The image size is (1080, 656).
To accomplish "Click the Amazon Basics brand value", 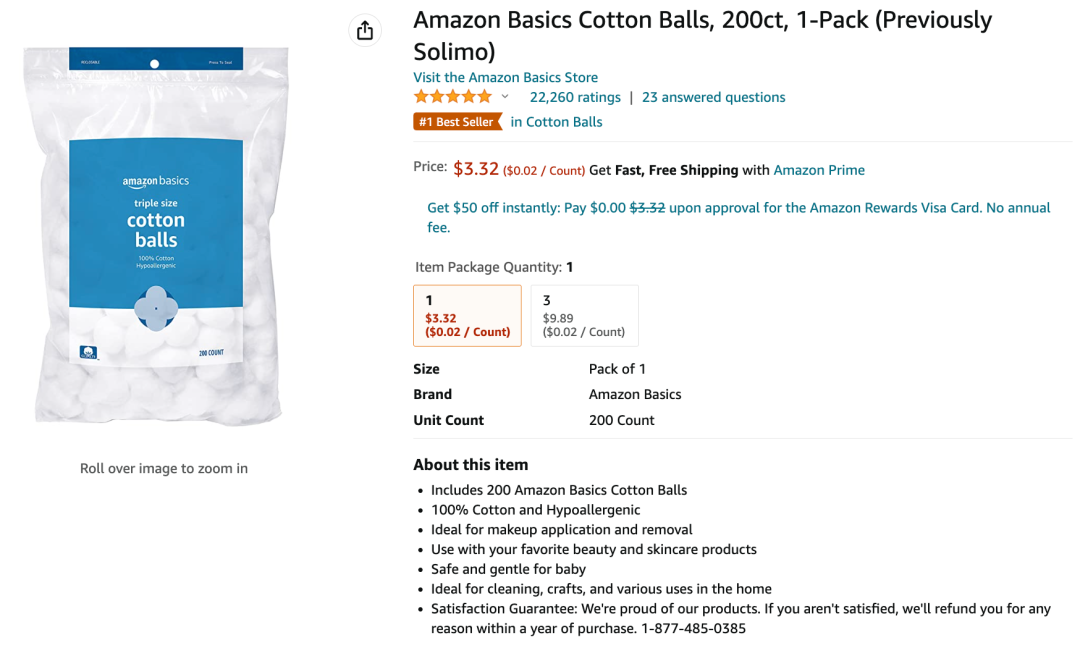I will [635, 394].
